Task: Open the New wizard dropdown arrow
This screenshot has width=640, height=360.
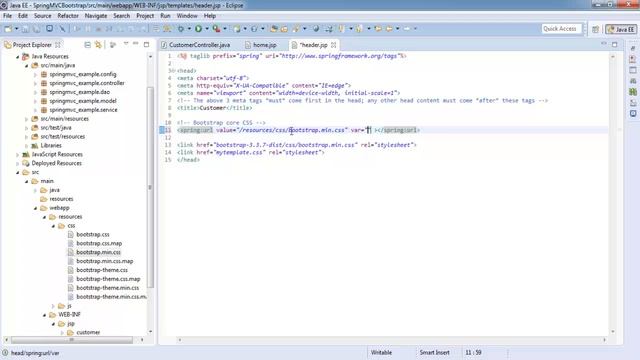Action: coord(16,29)
